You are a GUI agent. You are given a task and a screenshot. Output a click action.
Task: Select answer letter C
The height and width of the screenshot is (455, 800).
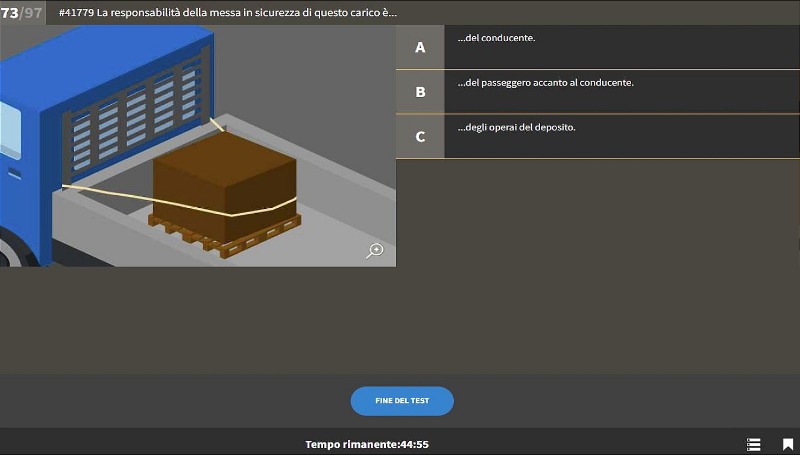[420, 137]
